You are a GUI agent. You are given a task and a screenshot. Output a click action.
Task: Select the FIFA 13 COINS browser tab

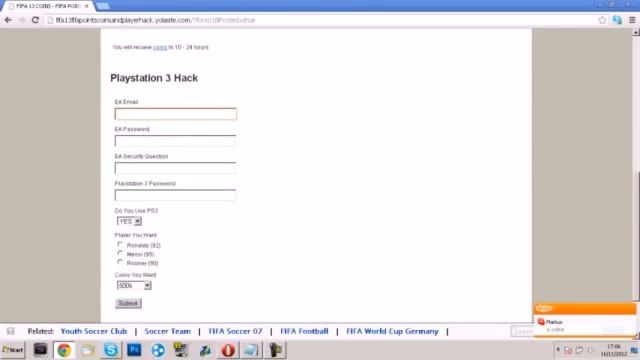[47, 6]
